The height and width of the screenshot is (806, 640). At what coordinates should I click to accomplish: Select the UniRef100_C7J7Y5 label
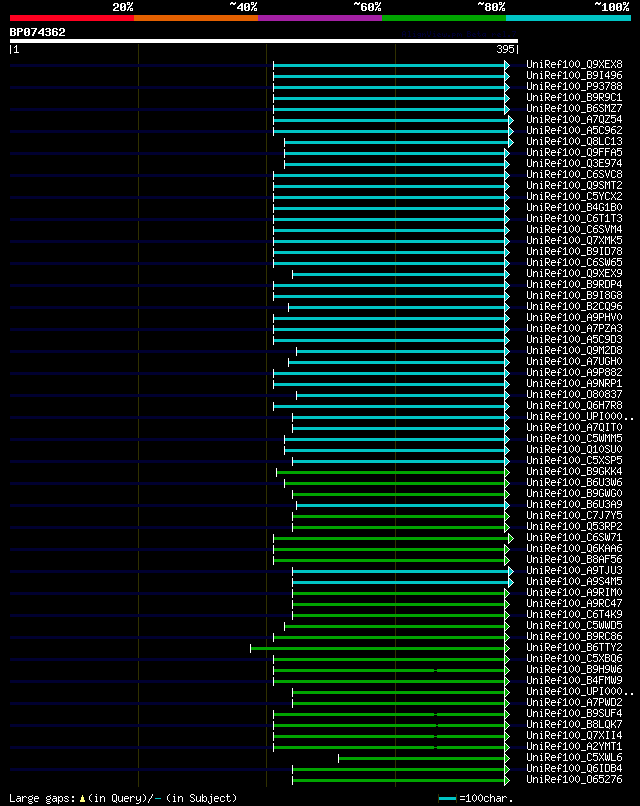pos(574,516)
